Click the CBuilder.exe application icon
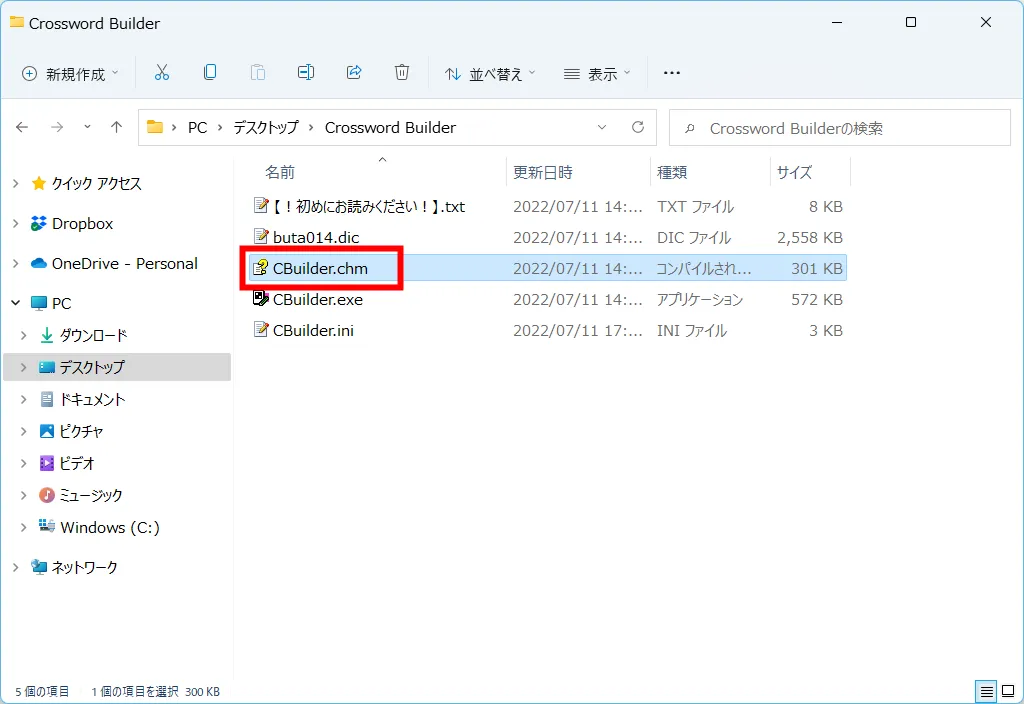This screenshot has height=704, width=1024. point(261,299)
